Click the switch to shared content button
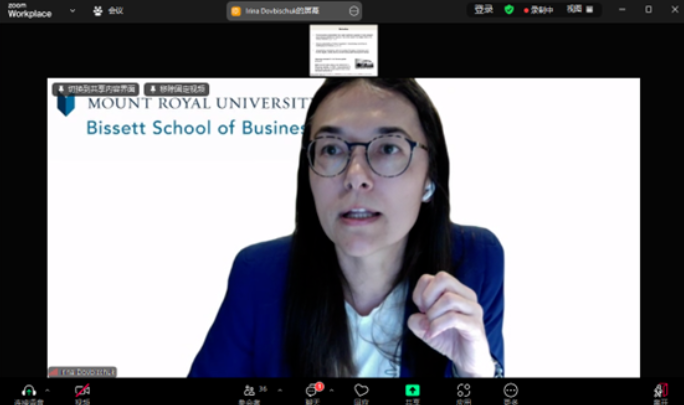684x405 pixels. pyautogui.click(x=97, y=89)
